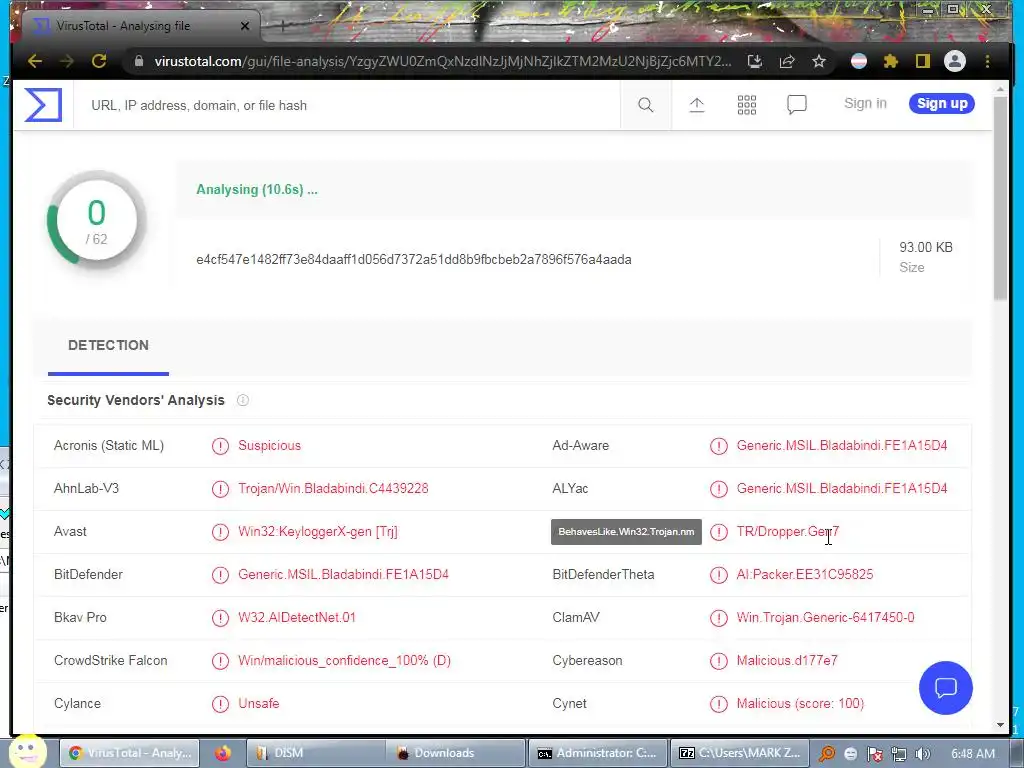Click ClamAV Win.Trojan.Generic-6417450-0 result
Viewport: 1024px width, 768px height.
point(825,618)
